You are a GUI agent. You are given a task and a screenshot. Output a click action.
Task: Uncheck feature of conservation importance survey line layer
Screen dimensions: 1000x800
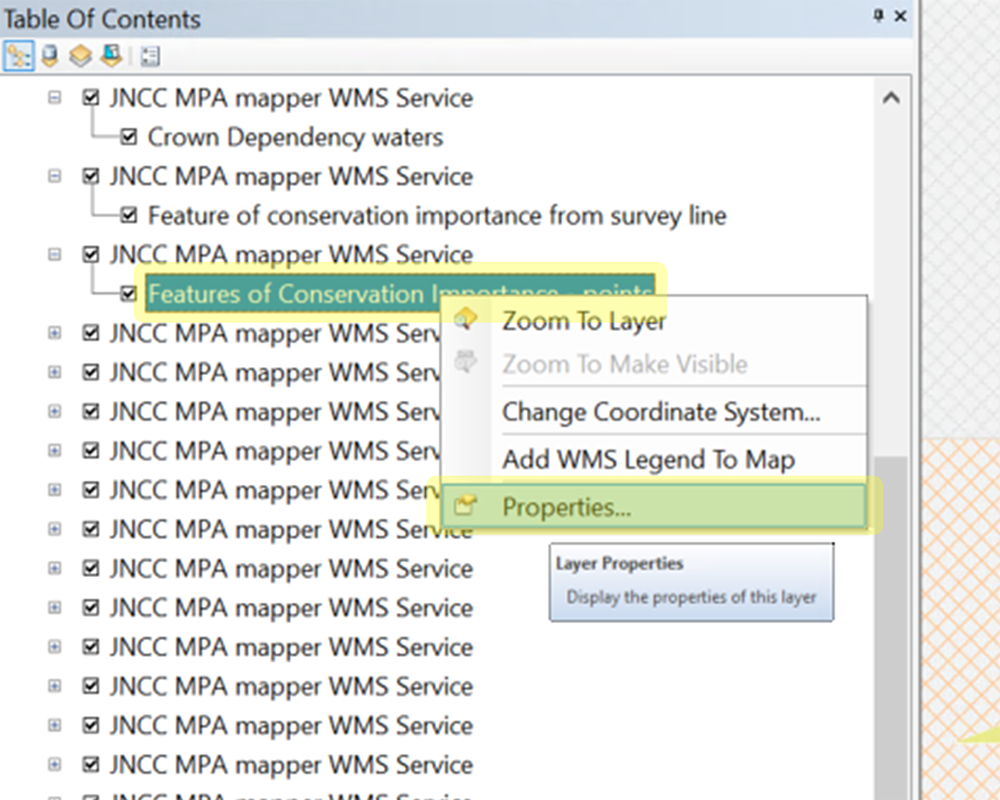[x=129, y=215]
